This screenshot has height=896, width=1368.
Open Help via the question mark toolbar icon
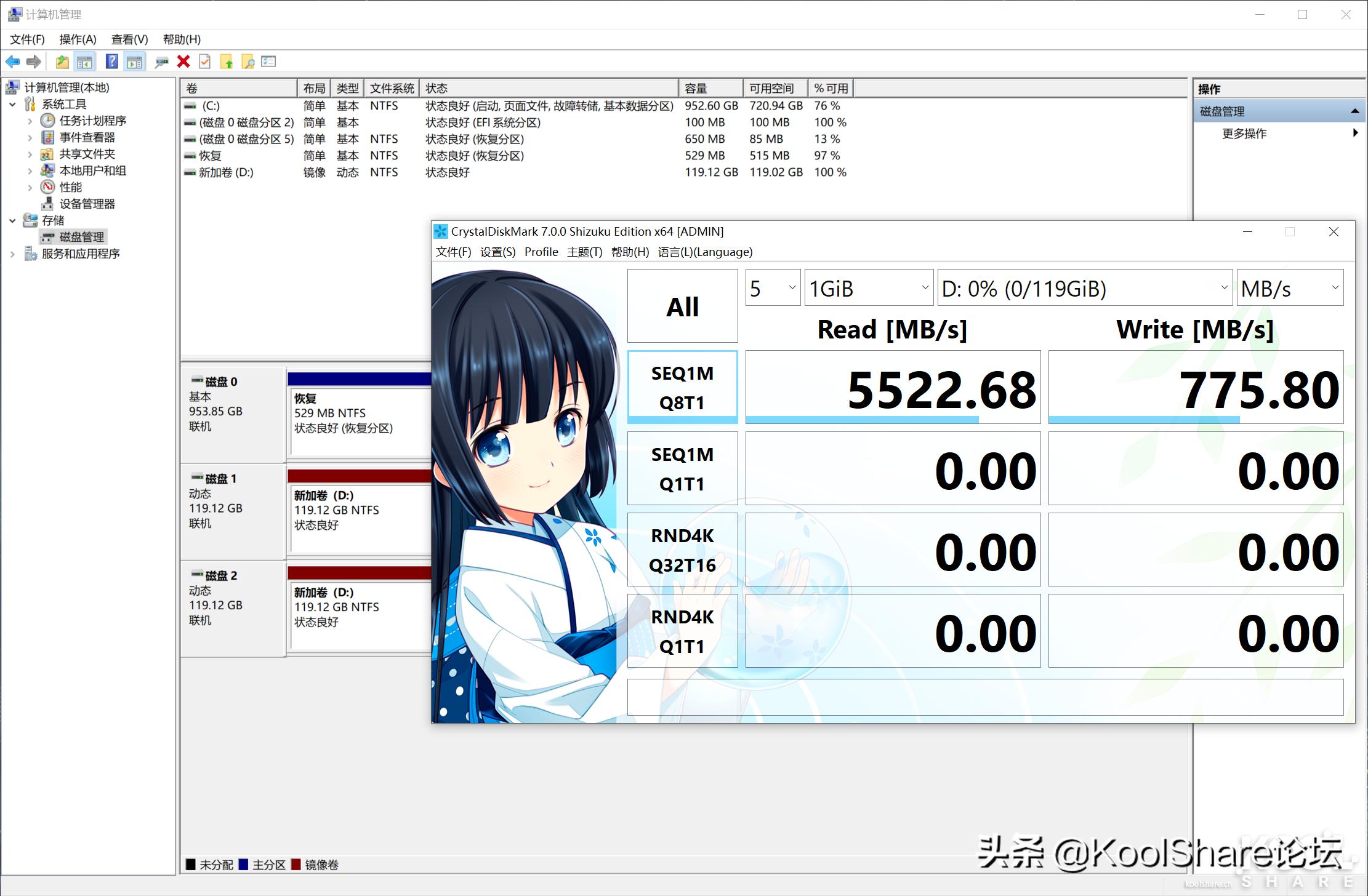111,62
